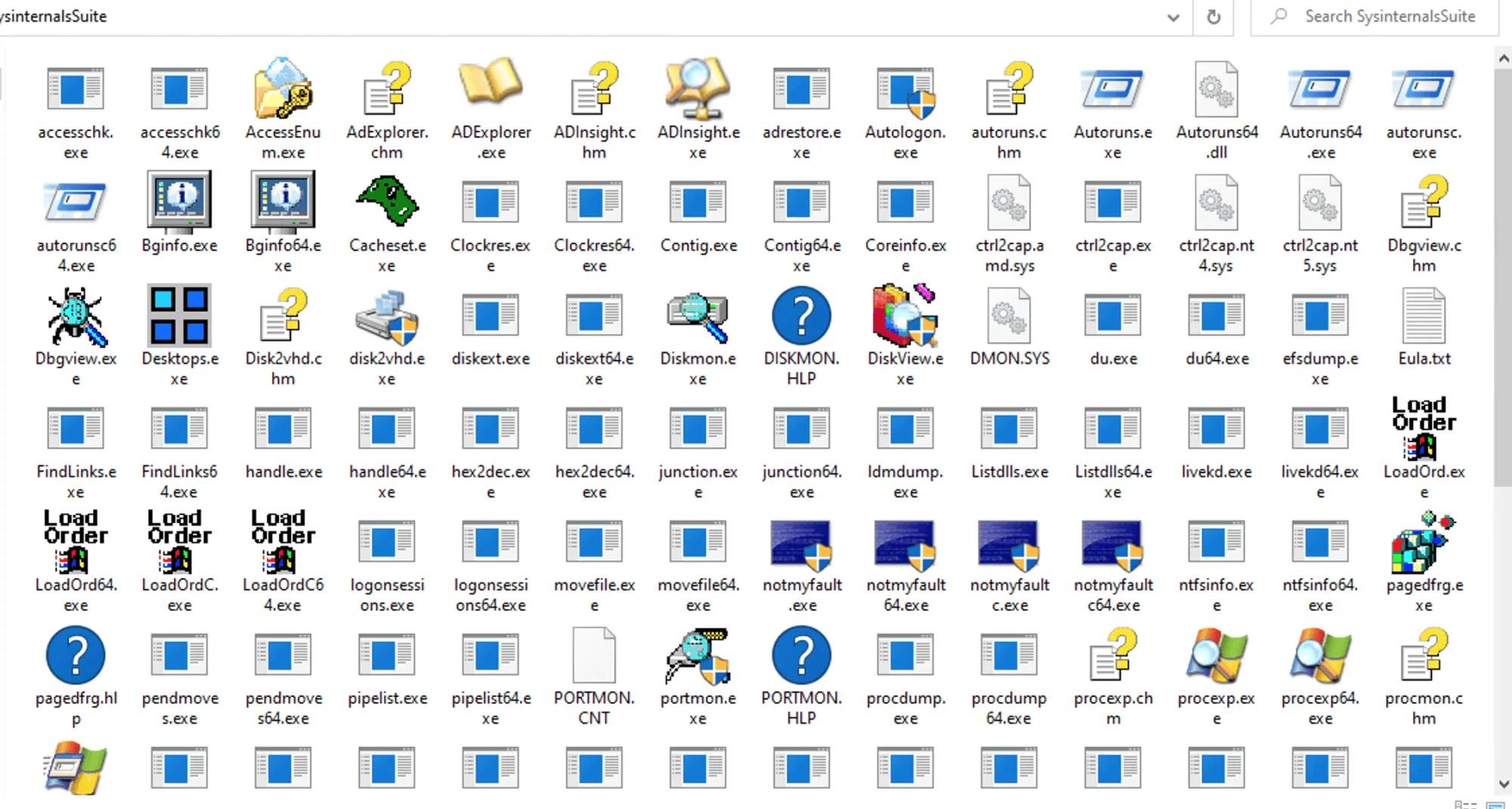The image size is (1512, 809).
Task: Click the notmyfault.exe blue screen icon
Action: click(x=801, y=544)
